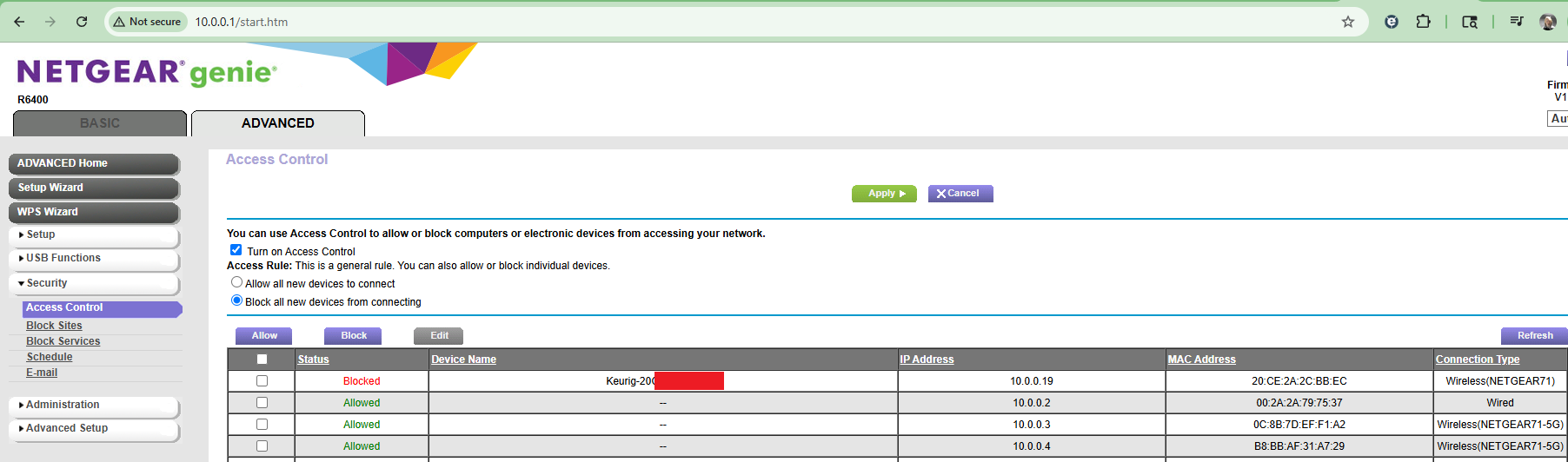Click the browser forward arrow
Image resolution: width=1568 pixels, height=462 pixels.
pyautogui.click(x=50, y=22)
